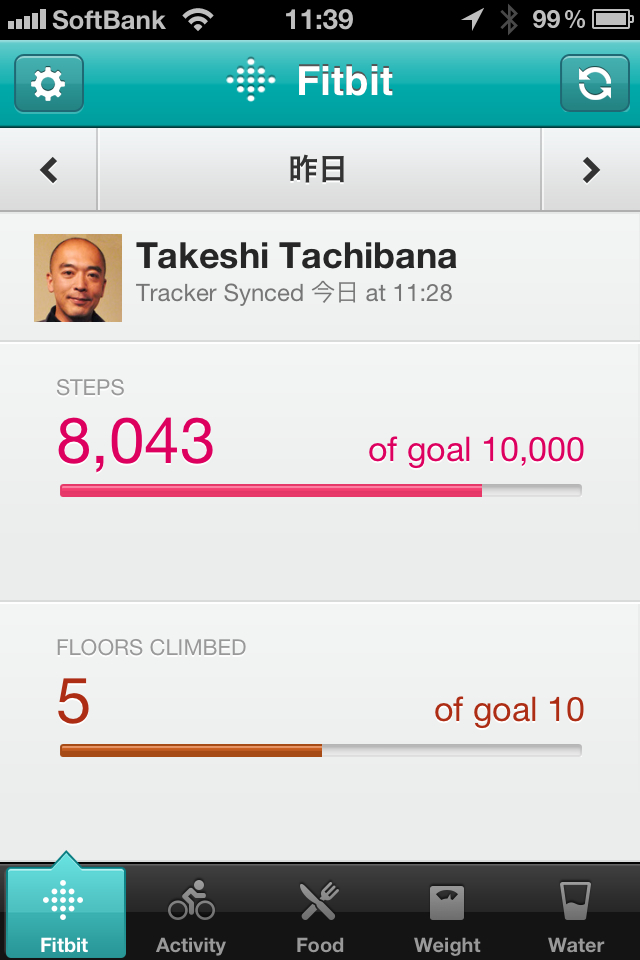Open the Weight tab

click(447, 915)
